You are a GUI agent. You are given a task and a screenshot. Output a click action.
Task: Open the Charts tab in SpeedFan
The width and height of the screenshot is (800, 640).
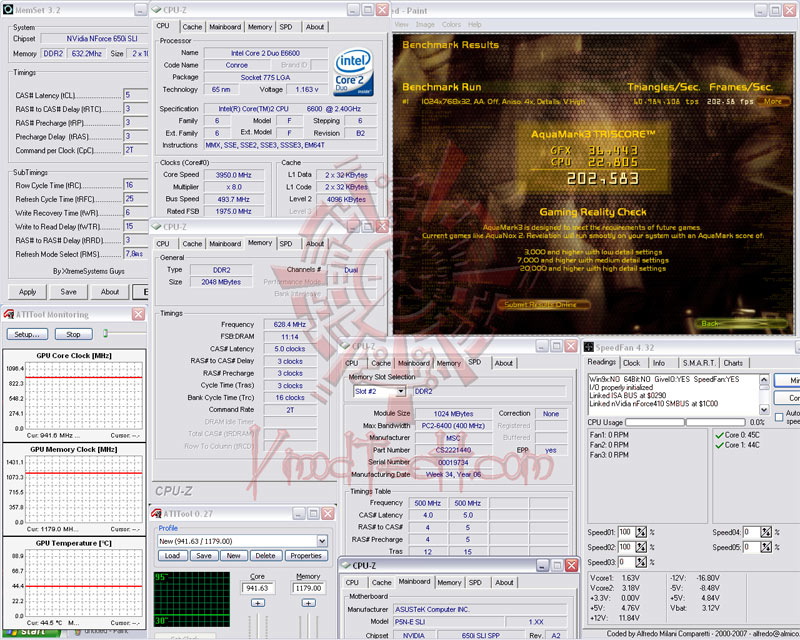[x=733, y=363]
